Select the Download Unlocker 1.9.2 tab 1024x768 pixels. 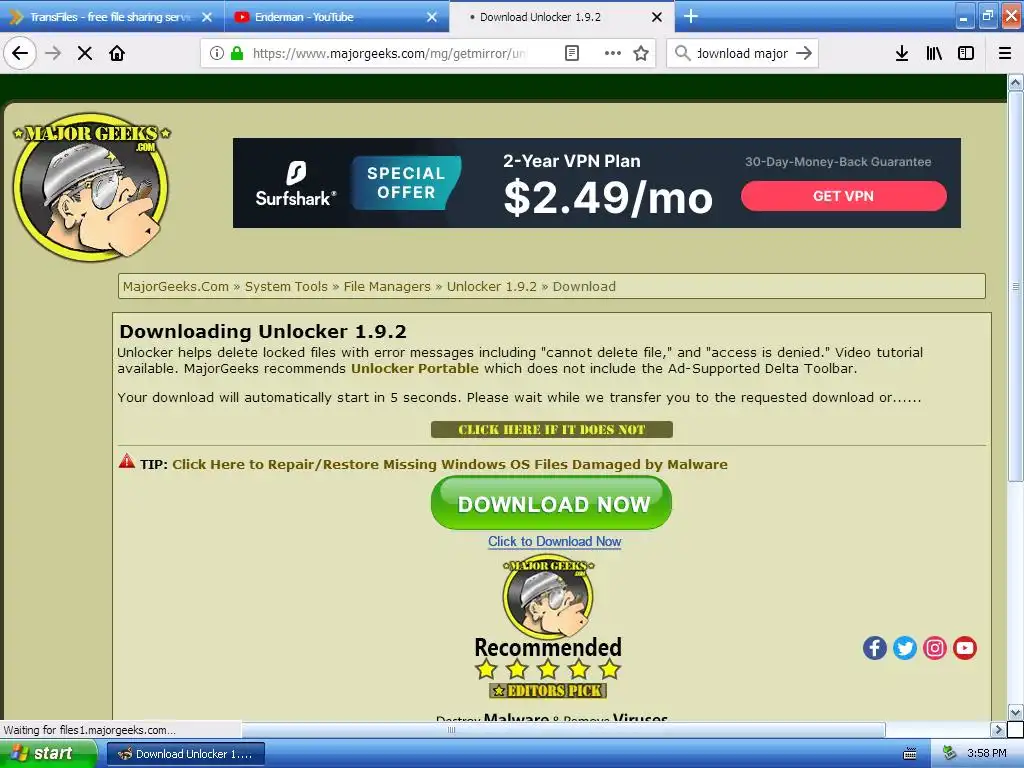(562, 17)
